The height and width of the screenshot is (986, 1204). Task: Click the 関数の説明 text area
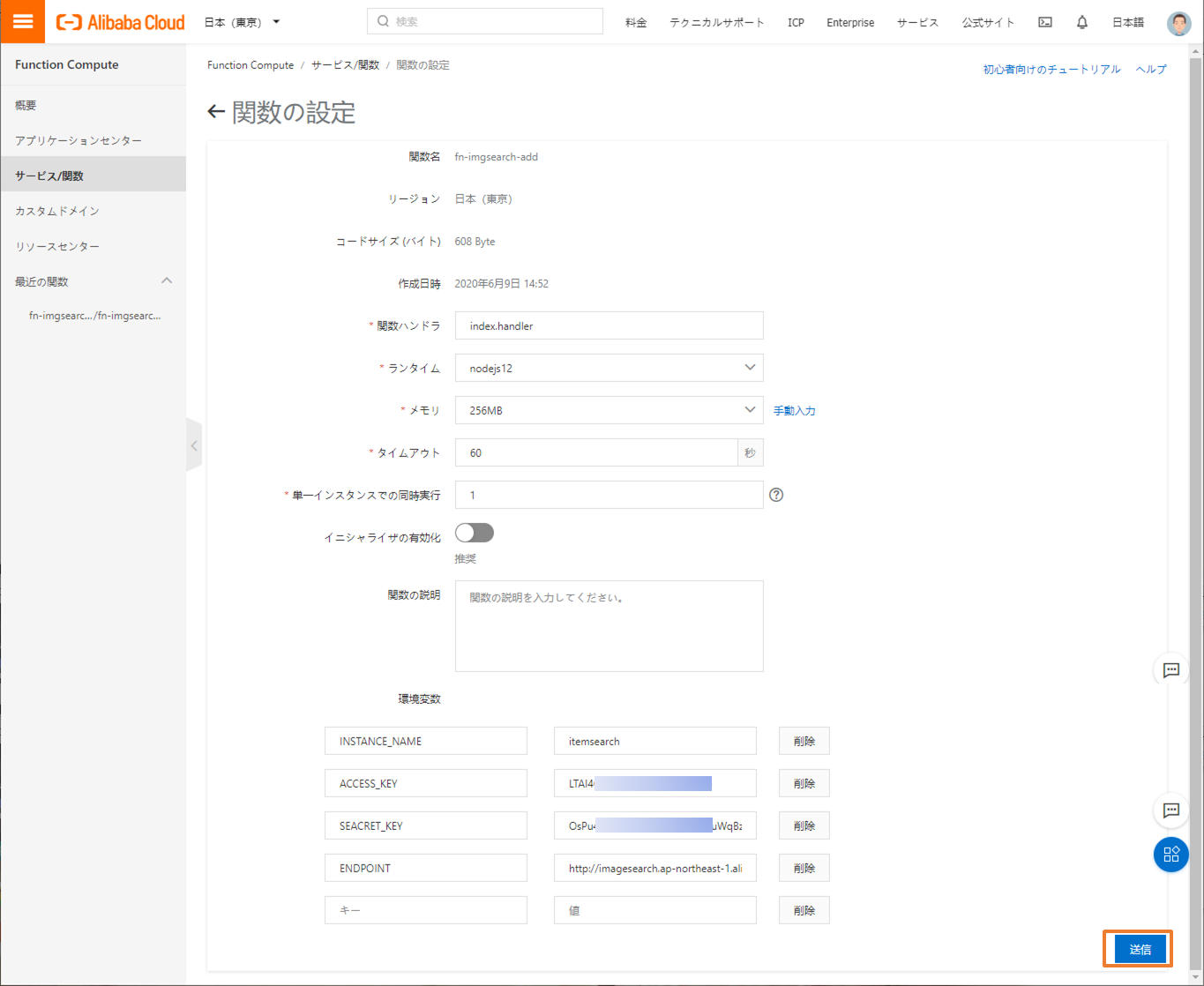pyautogui.click(x=609, y=626)
